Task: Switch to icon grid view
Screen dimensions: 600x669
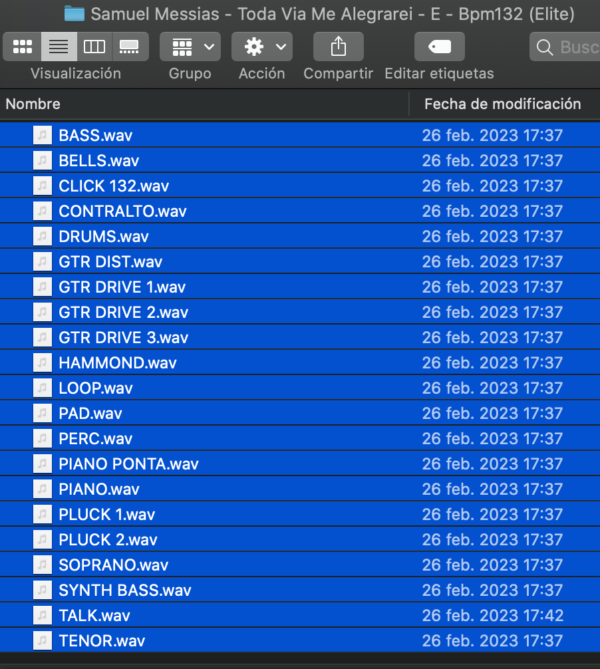Action: (x=22, y=47)
